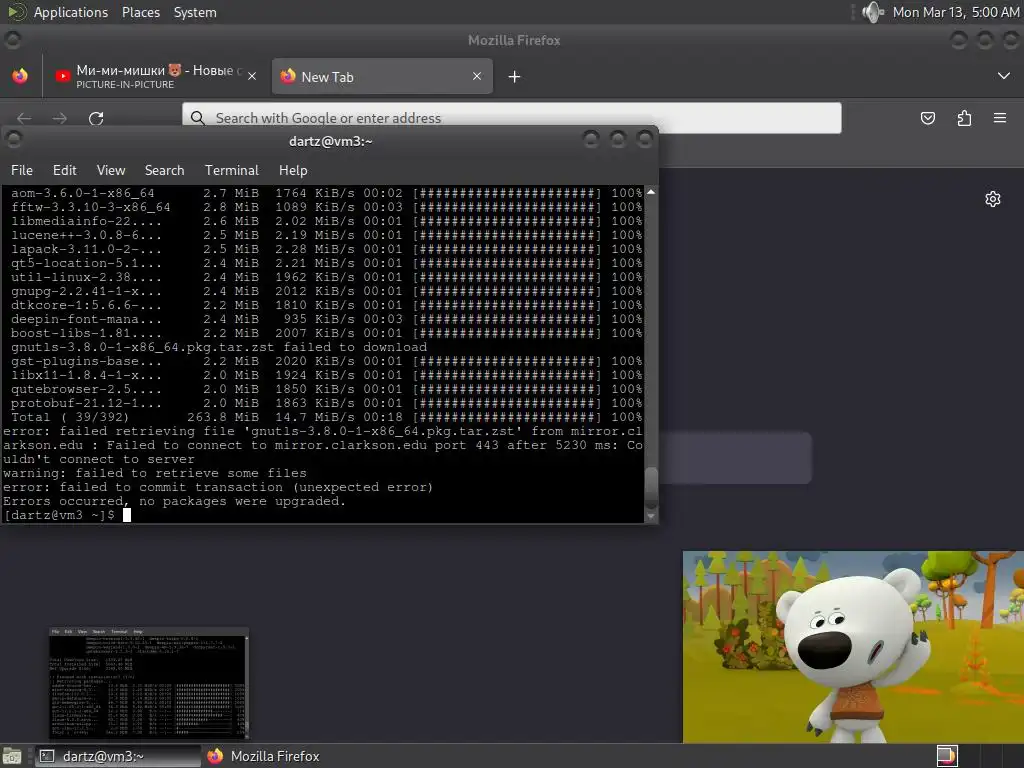
Task: Click the 'qutebrowser-2.5....' download row
Action: [x=327, y=389]
